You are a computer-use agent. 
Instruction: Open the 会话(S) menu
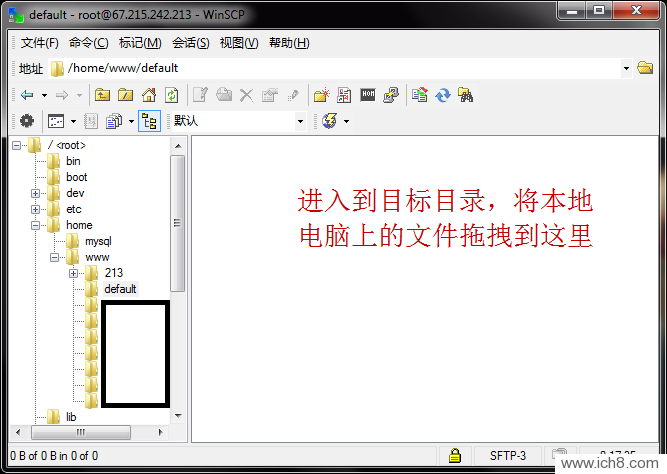click(x=191, y=43)
